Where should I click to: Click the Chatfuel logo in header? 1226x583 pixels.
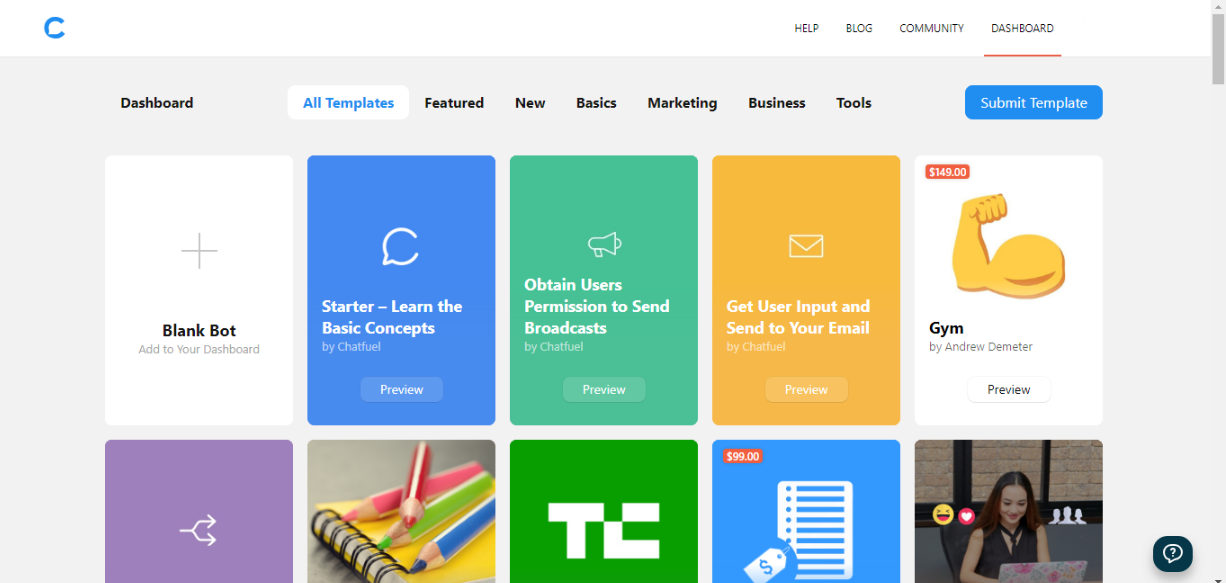[x=55, y=29]
